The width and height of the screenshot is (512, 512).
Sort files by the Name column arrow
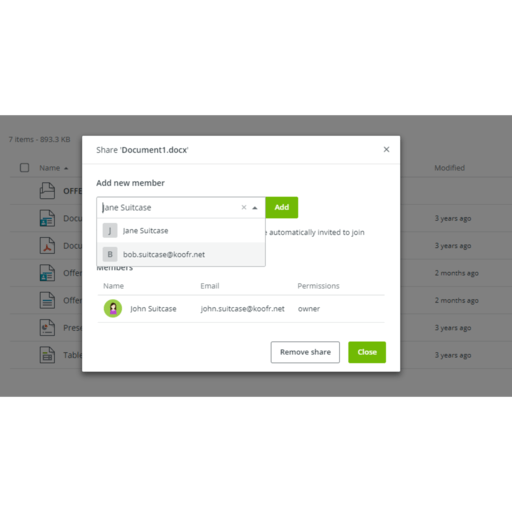[66, 168]
